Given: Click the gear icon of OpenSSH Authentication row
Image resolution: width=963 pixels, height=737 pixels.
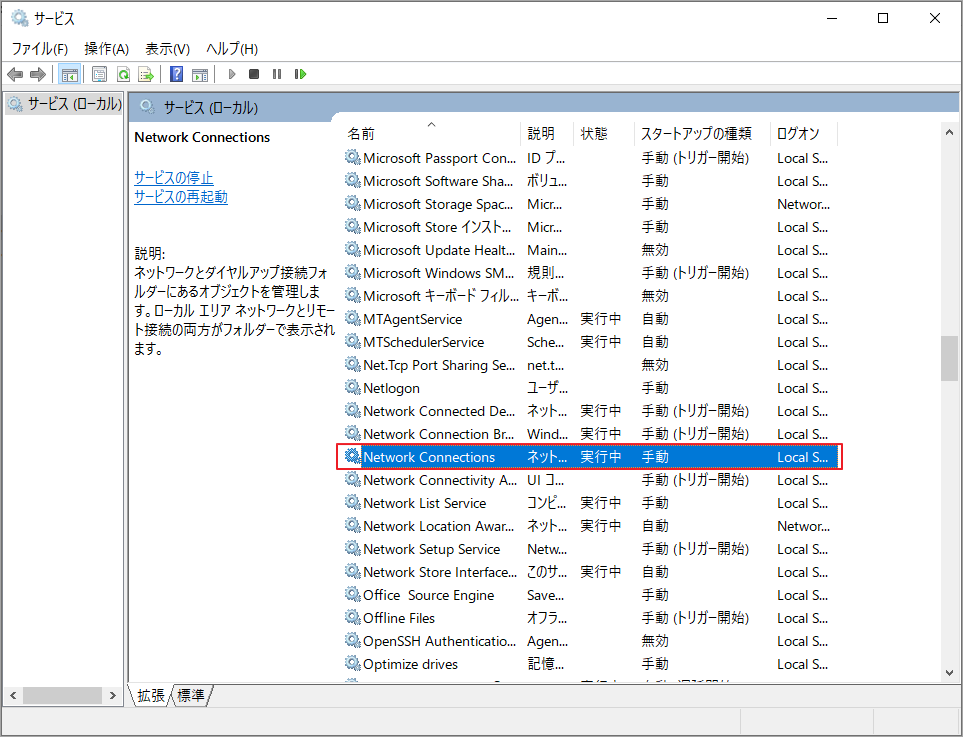Looking at the screenshot, I should (353, 641).
